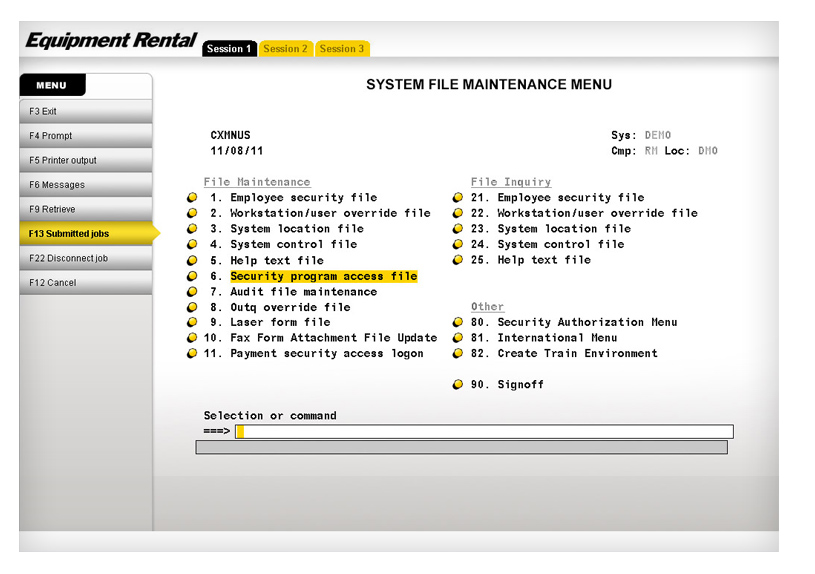Click yellow bullet beside 25. Help text file

[458, 260]
